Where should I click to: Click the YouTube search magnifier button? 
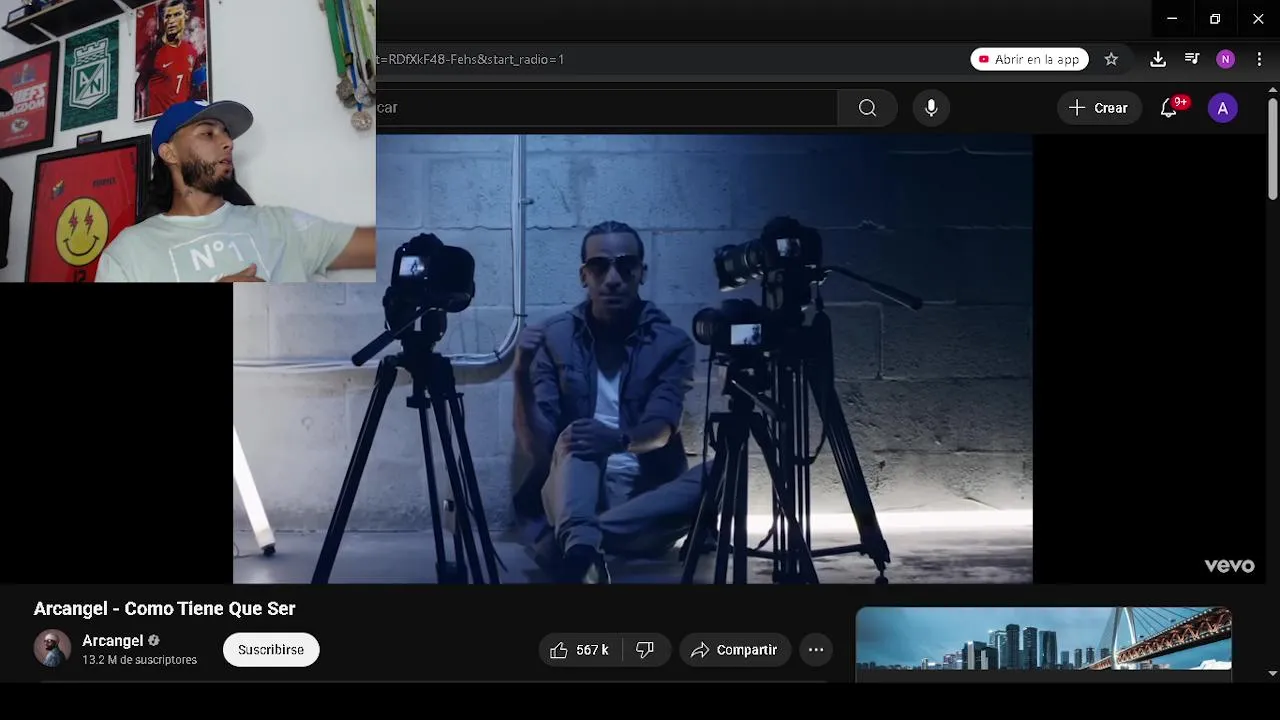(x=867, y=108)
